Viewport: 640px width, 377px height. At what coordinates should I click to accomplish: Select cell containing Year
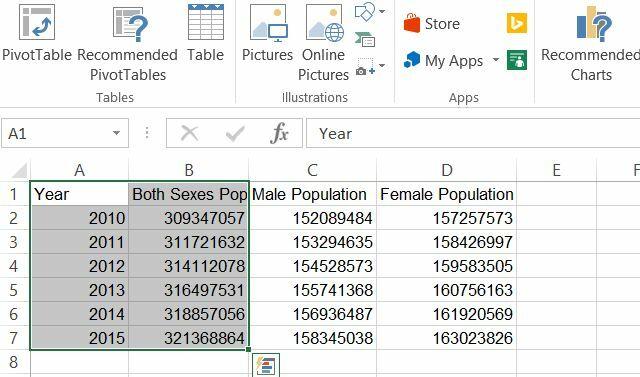[x=80, y=194]
